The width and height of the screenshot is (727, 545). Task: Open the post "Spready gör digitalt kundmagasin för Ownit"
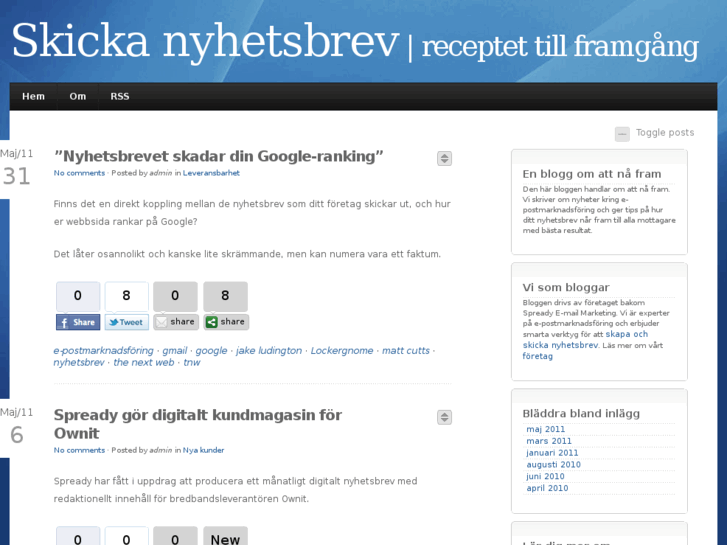coord(198,424)
